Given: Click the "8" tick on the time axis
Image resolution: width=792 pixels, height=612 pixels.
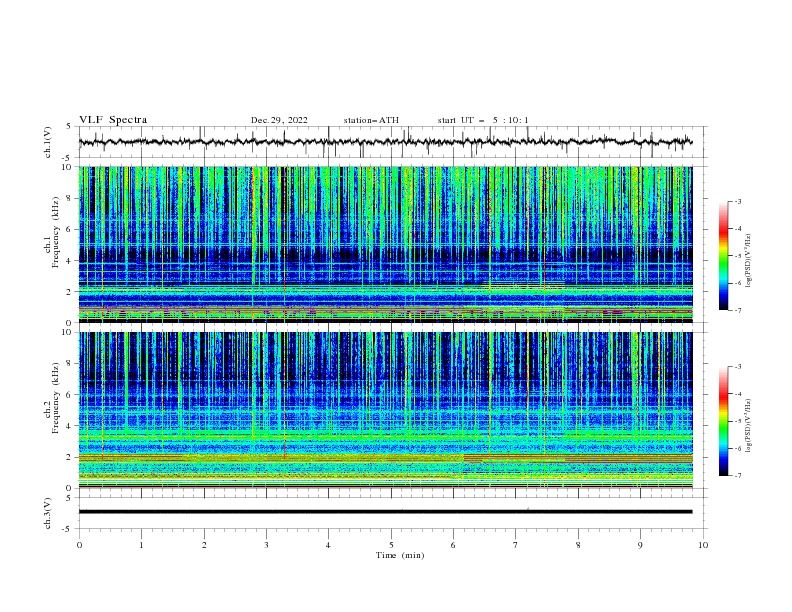Looking at the screenshot, I should tap(578, 545).
